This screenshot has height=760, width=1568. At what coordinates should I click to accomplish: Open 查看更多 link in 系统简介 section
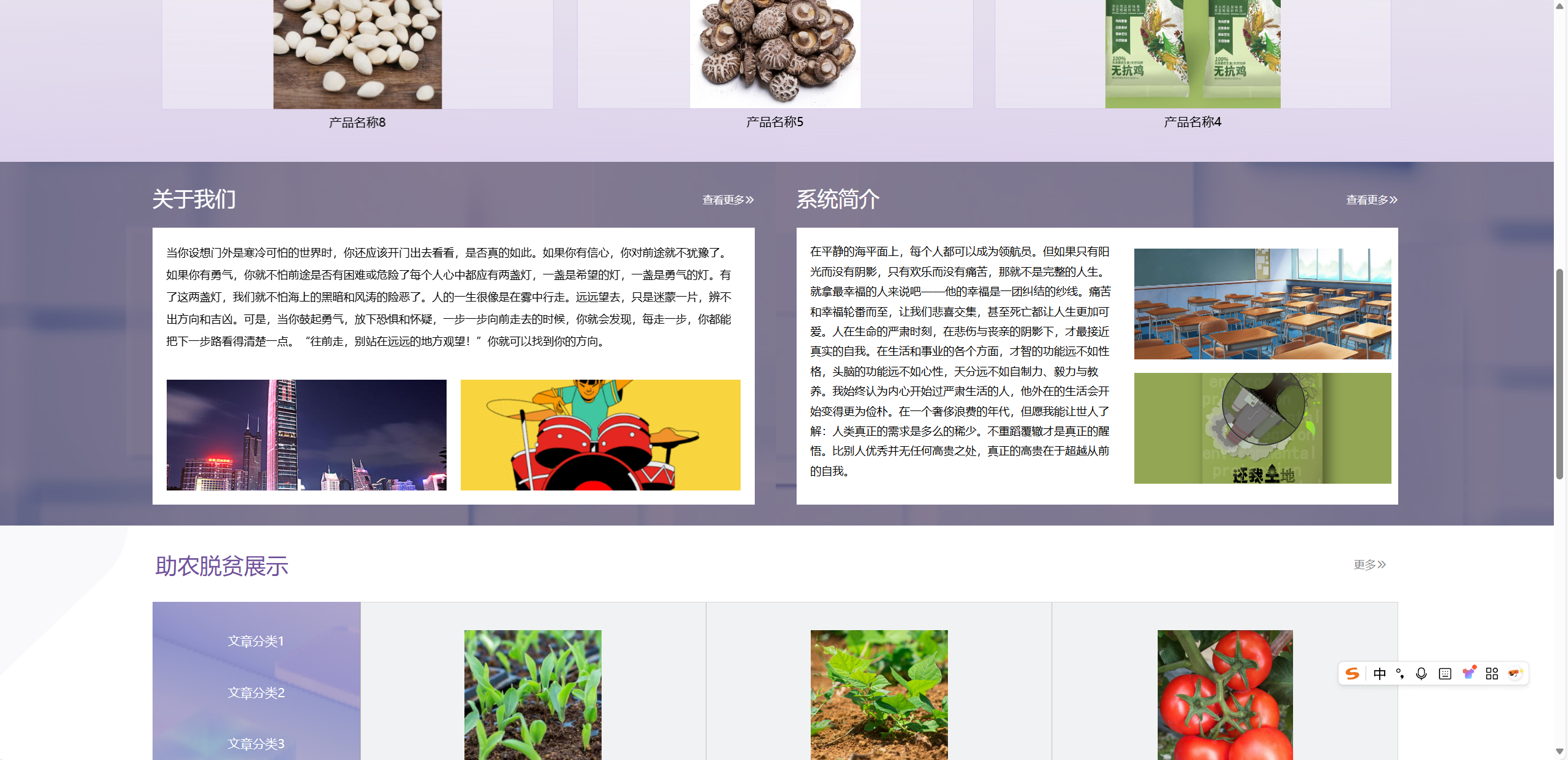click(1371, 199)
